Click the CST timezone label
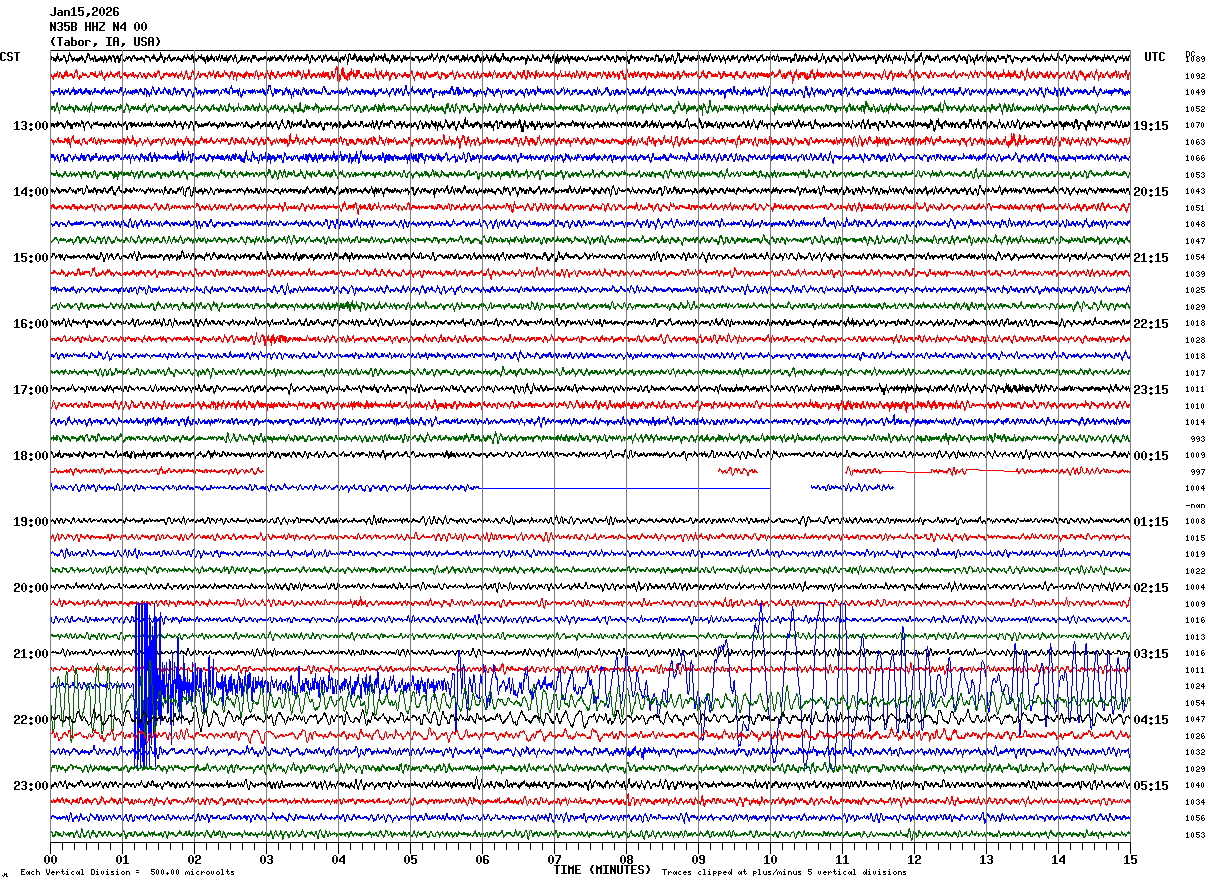 pos(10,57)
